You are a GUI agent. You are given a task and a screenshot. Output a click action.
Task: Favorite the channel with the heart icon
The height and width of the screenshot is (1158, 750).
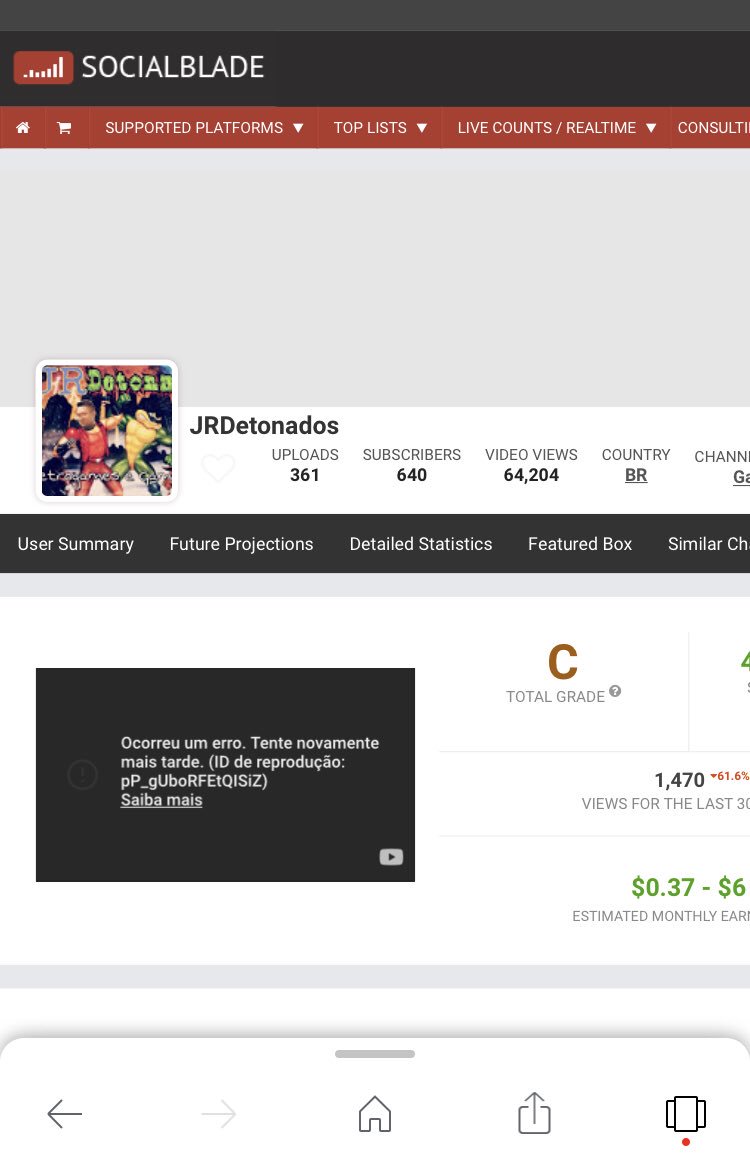click(218, 467)
